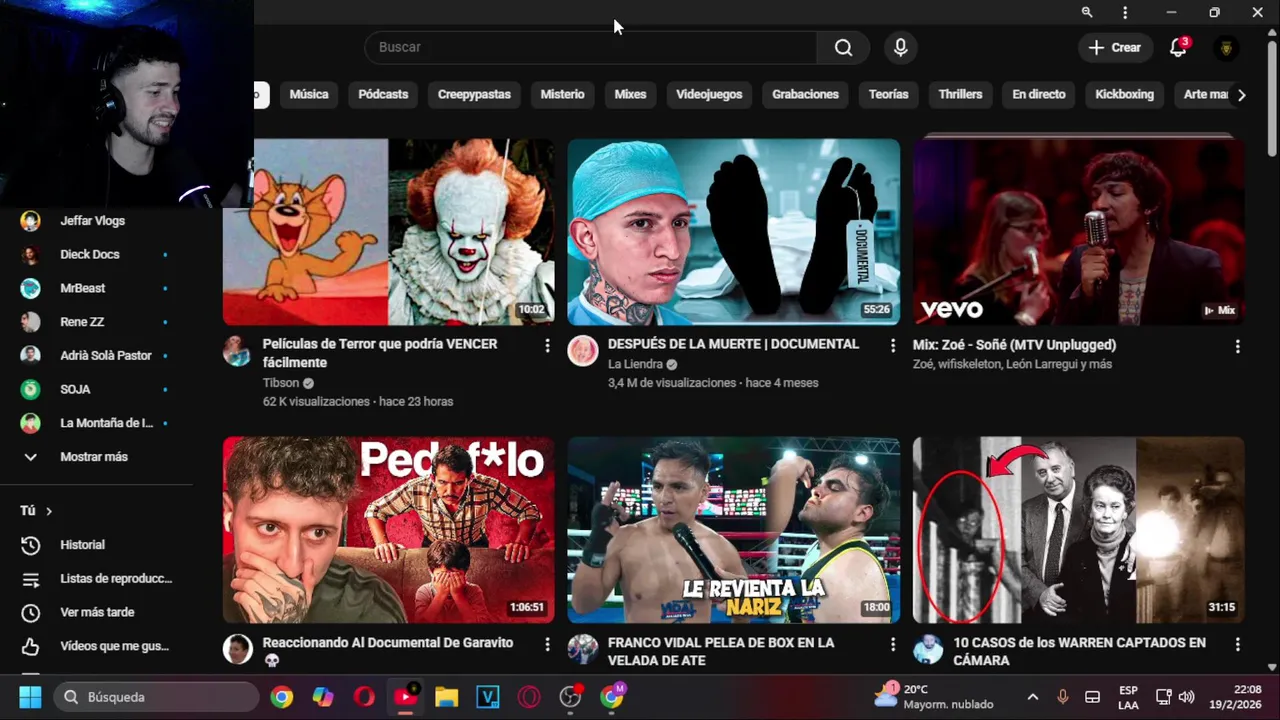
Task: Start voice search with microphone icon
Action: pos(901,47)
